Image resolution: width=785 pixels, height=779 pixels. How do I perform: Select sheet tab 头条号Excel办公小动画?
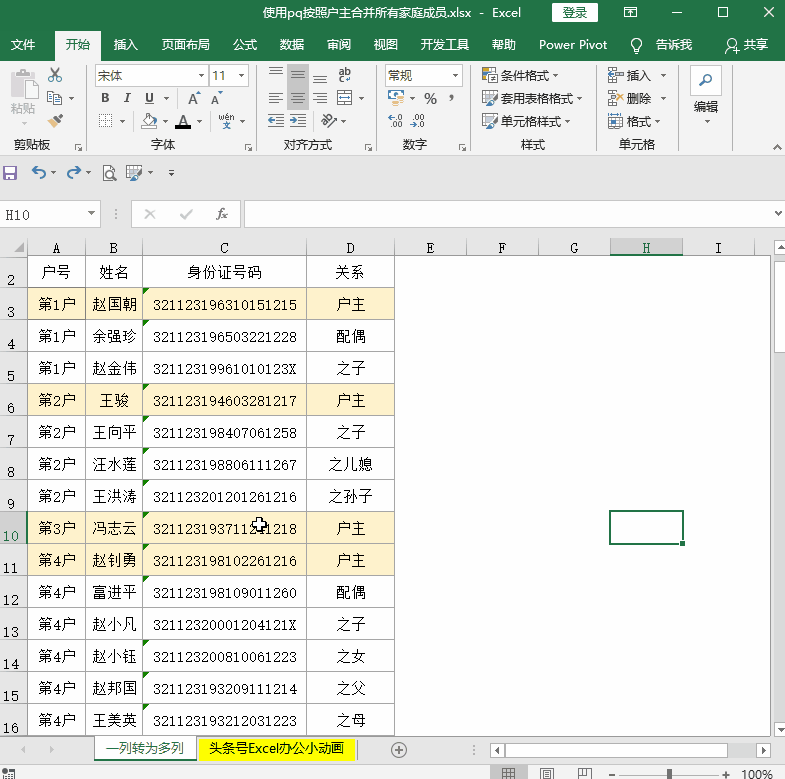tap(276, 748)
